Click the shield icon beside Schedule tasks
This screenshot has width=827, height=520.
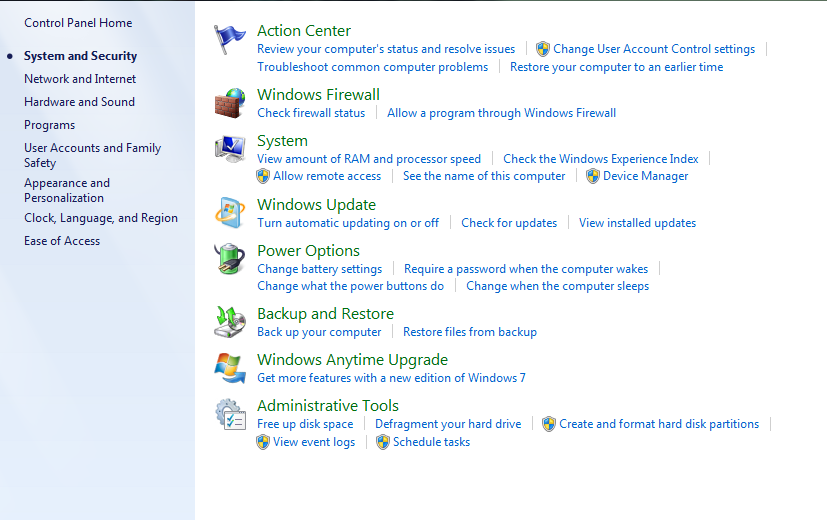coord(383,442)
